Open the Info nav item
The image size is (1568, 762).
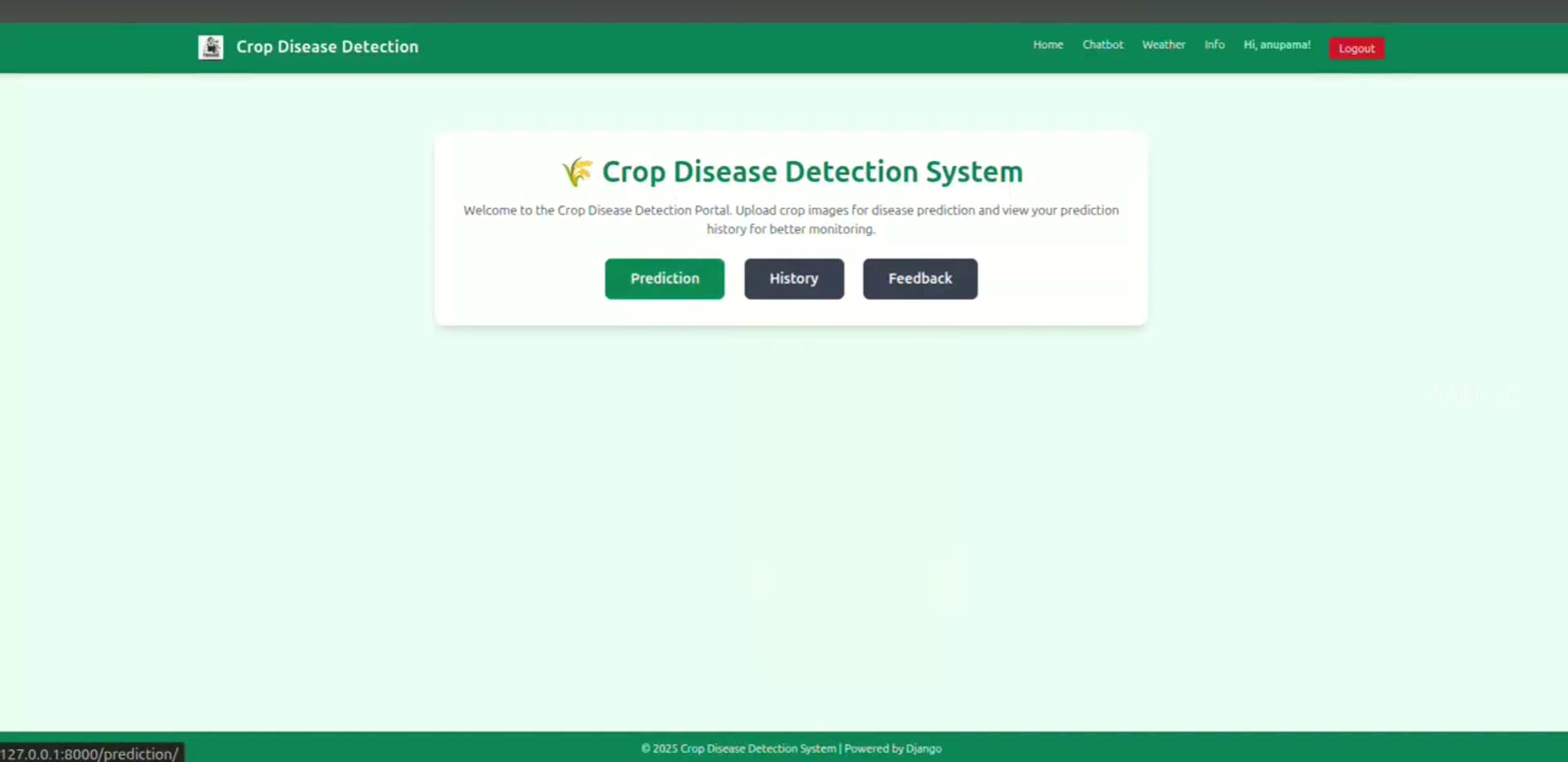(x=1214, y=45)
